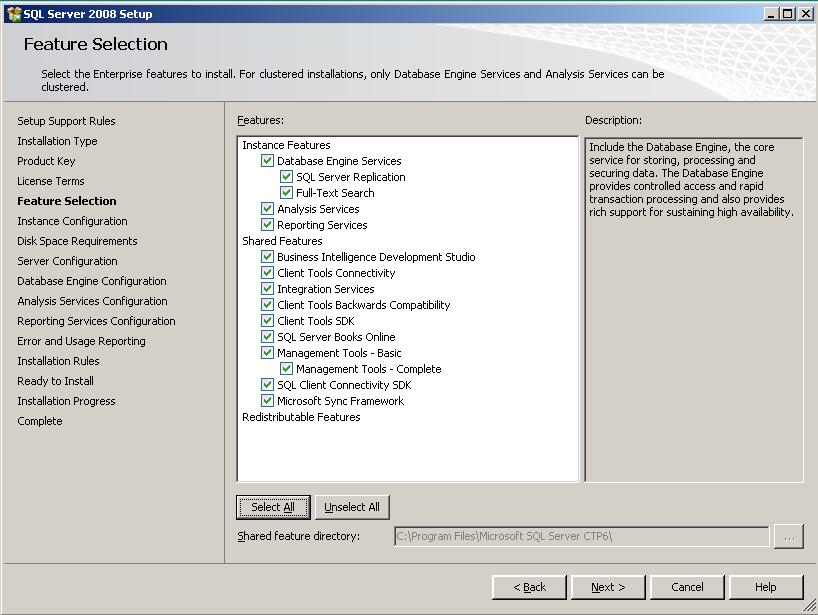
Task: Uncheck Analysis Services checkbox
Action: click(267, 209)
